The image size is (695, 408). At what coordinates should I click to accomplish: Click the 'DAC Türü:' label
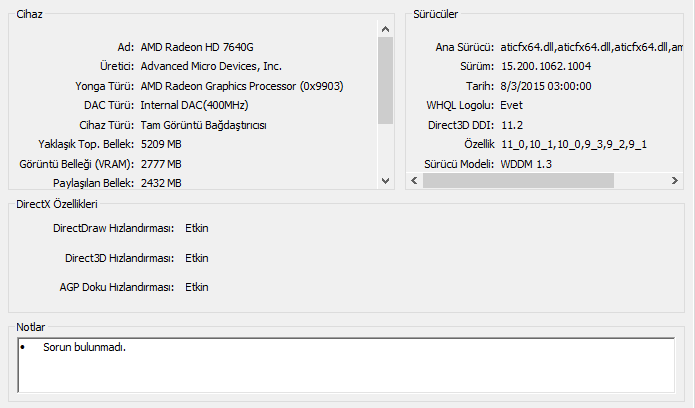click(x=109, y=105)
